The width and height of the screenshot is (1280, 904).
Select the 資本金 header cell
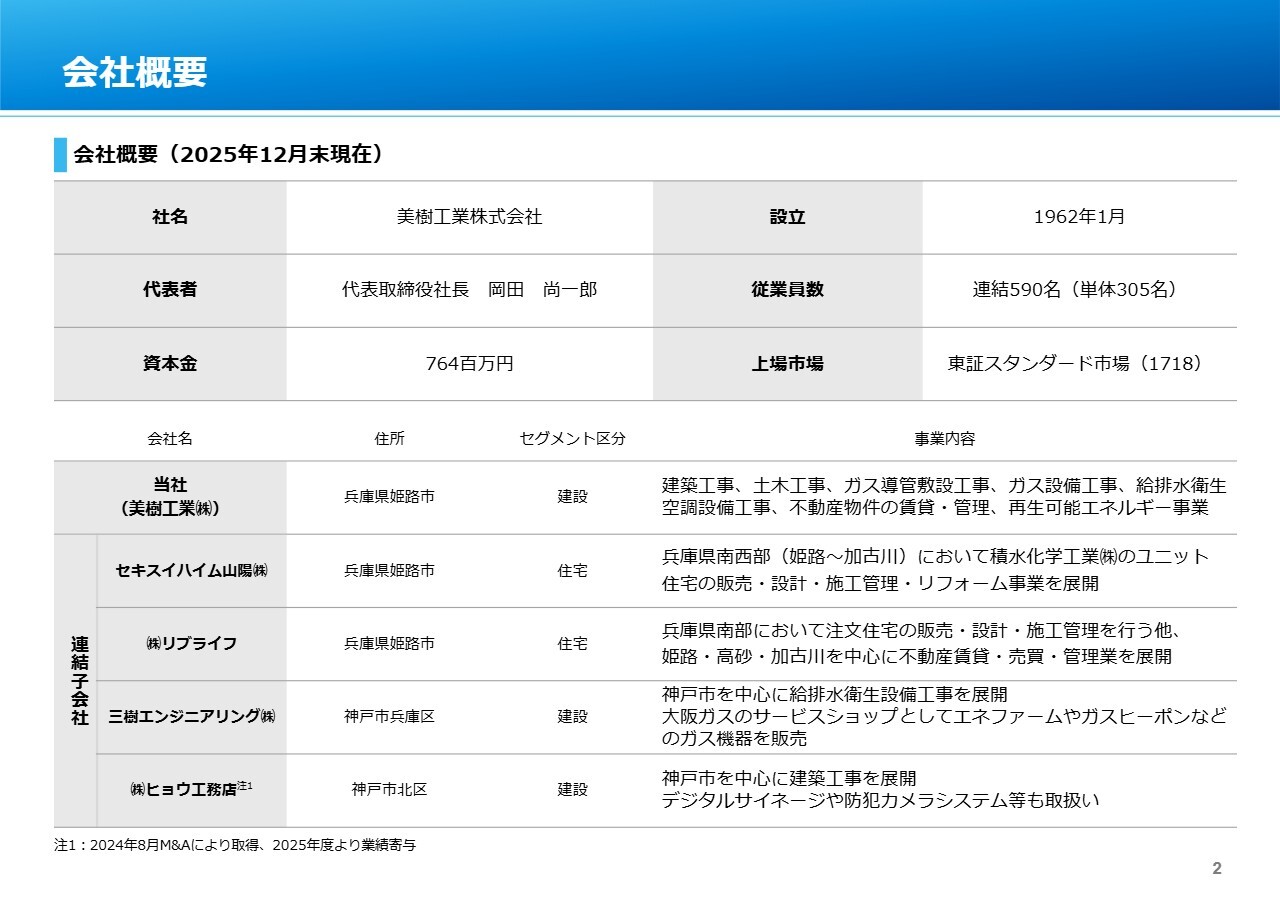pos(168,364)
